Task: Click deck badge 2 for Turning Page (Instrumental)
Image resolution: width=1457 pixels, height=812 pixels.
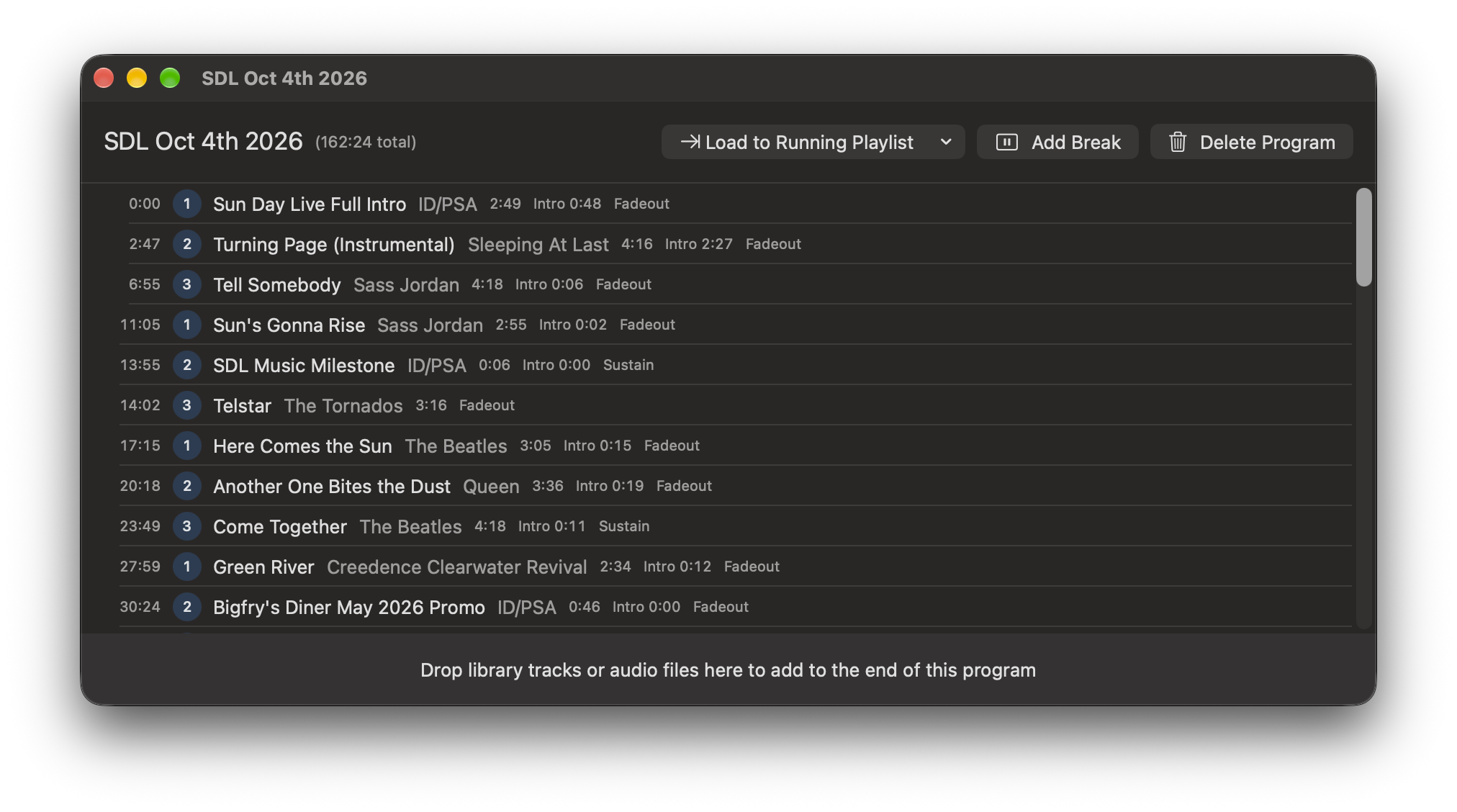Action: pos(187,244)
